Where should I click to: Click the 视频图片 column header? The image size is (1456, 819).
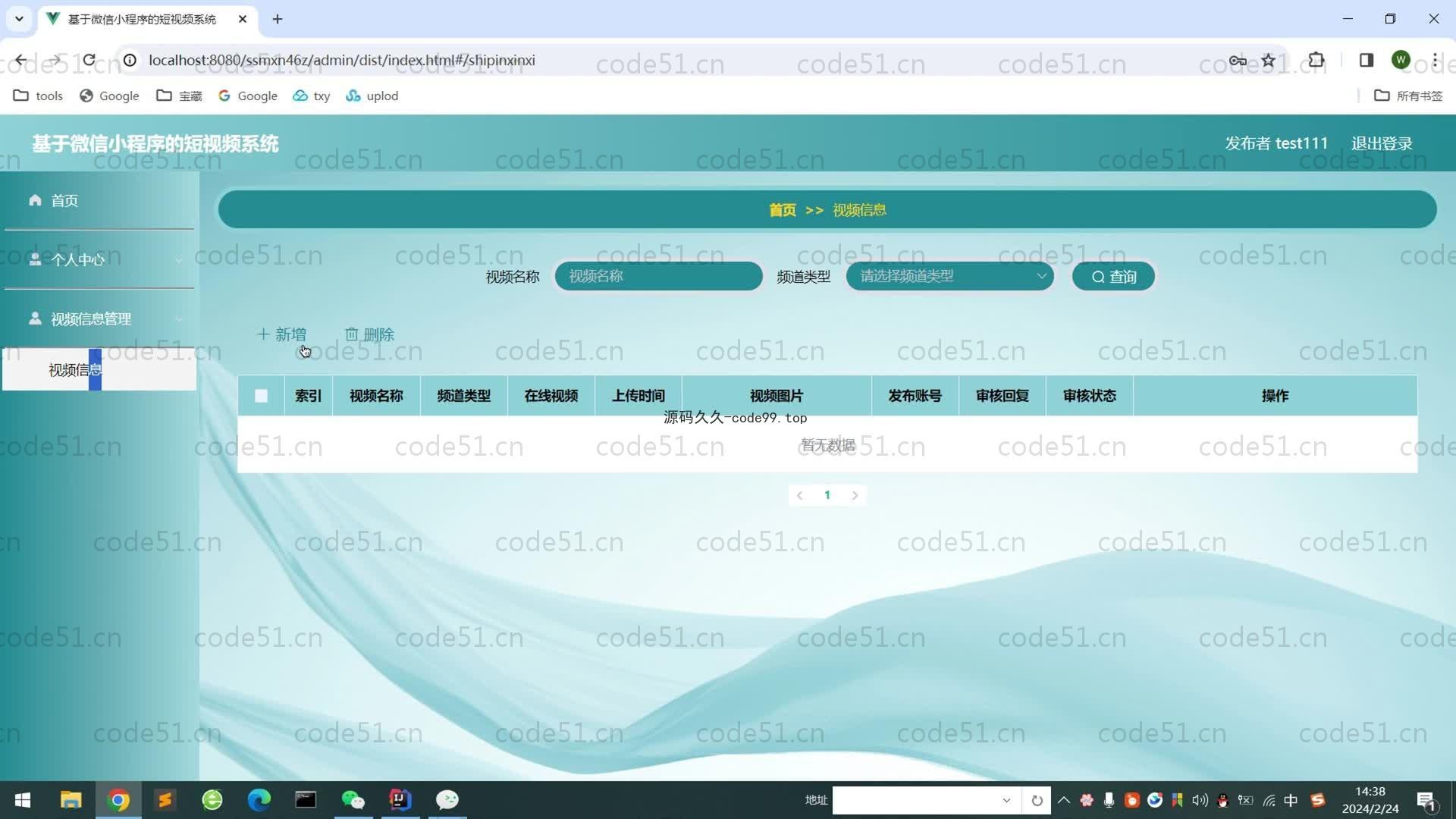coord(777,396)
